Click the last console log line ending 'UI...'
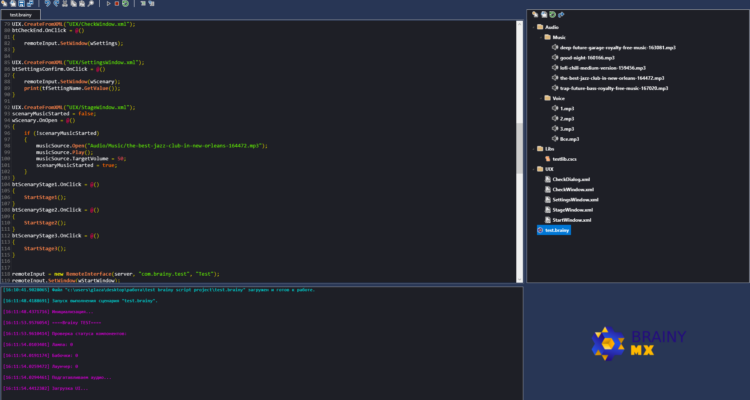The image size is (750, 400). pyautogui.click(x=45, y=389)
